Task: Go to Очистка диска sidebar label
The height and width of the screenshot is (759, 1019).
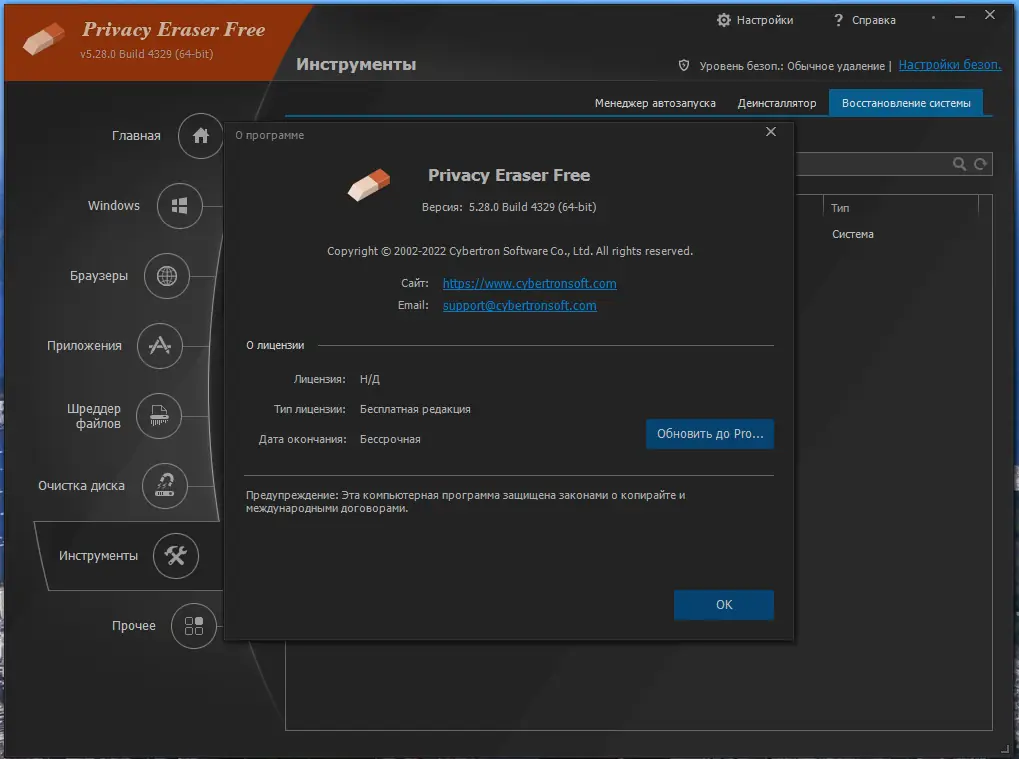Action: pos(81,486)
